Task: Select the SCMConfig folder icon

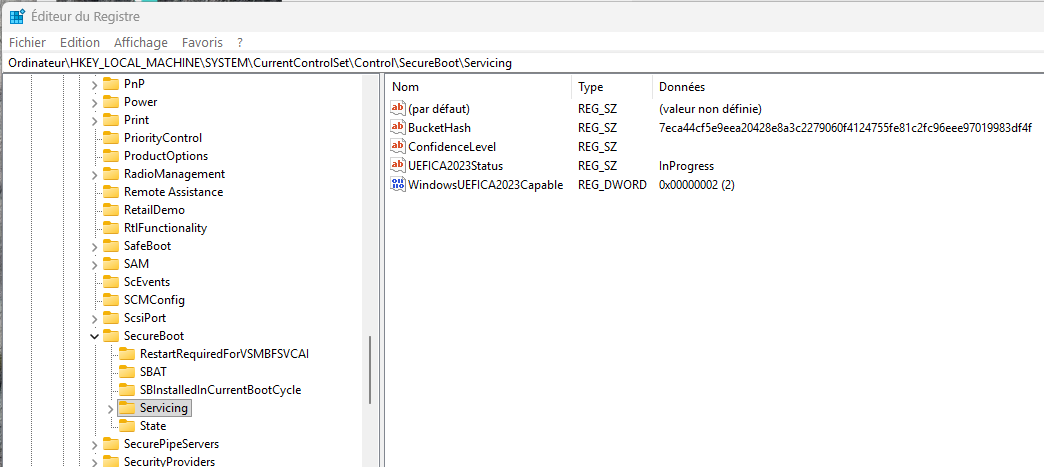Action: click(x=111, y=300)
